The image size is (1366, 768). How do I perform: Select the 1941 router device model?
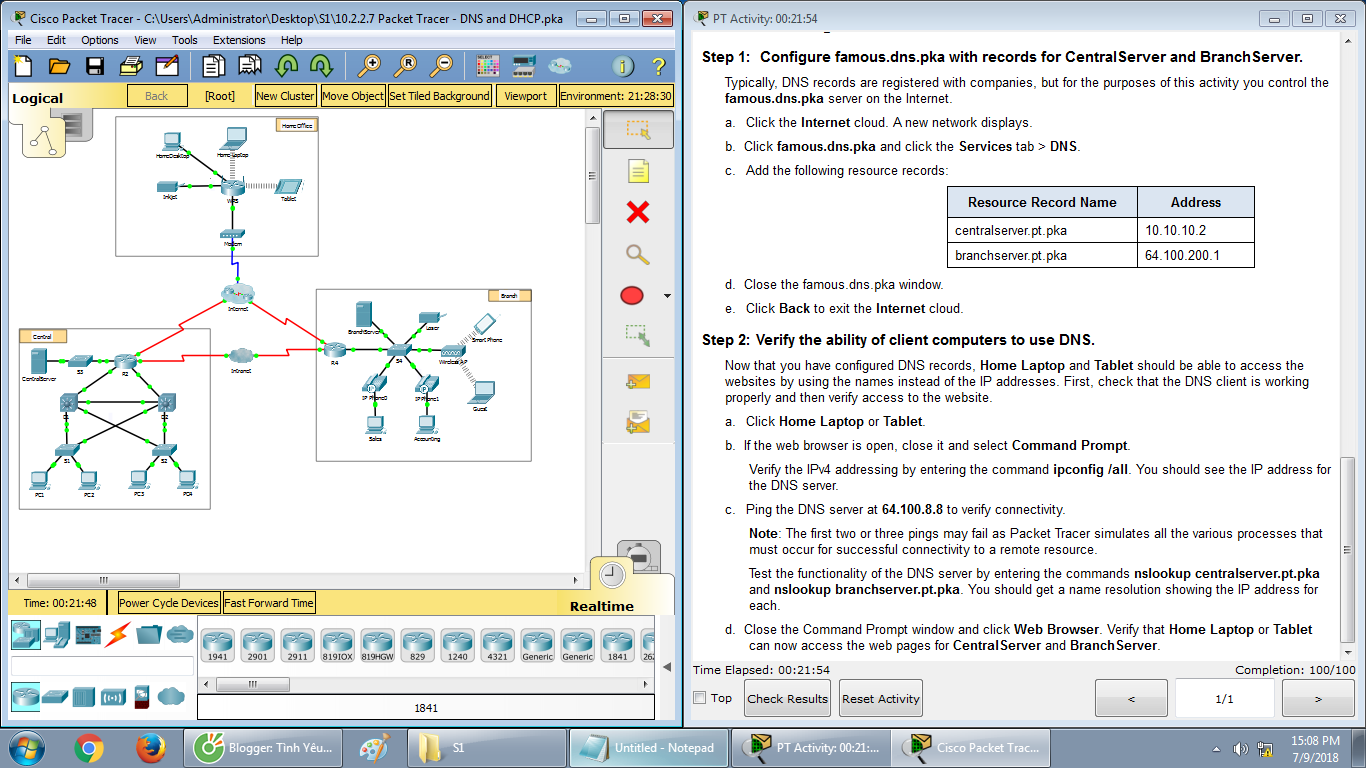click(x=218, y=644)
